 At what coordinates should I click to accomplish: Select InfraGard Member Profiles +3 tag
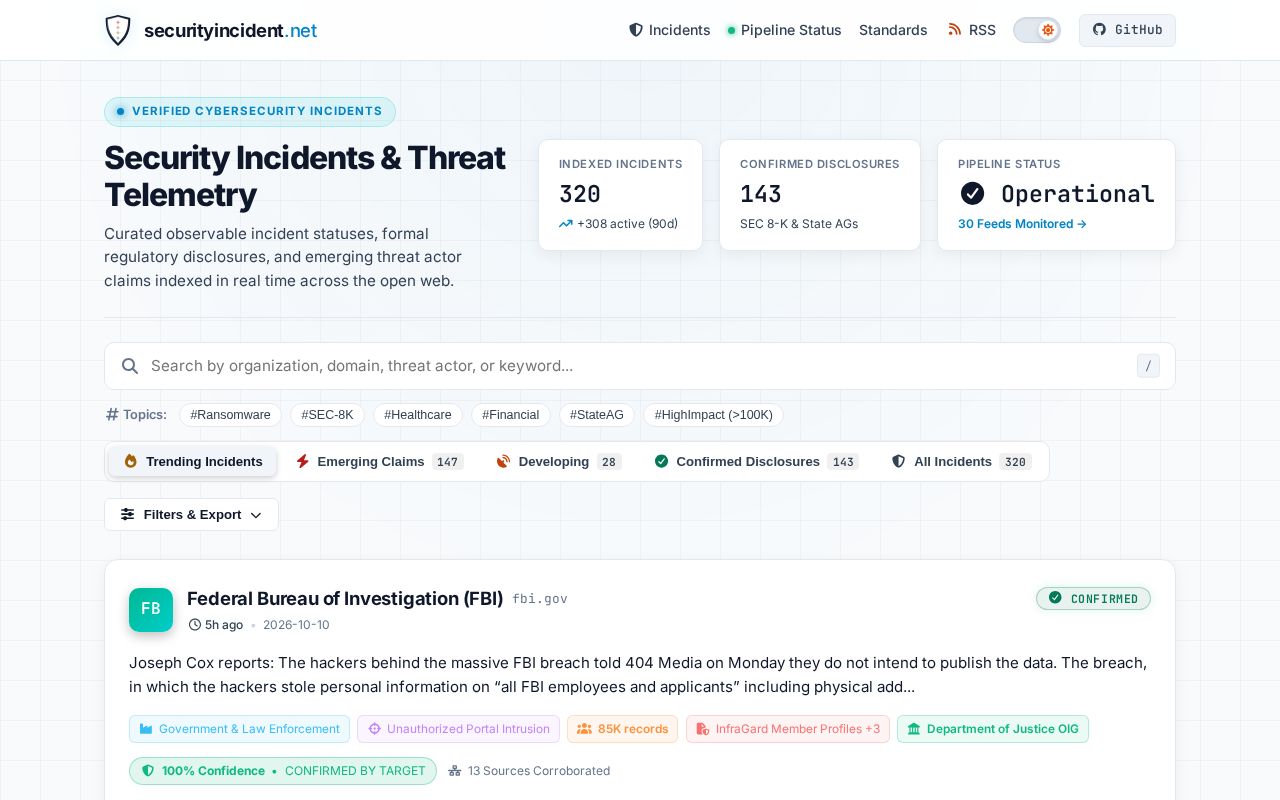tap(787, 729)
